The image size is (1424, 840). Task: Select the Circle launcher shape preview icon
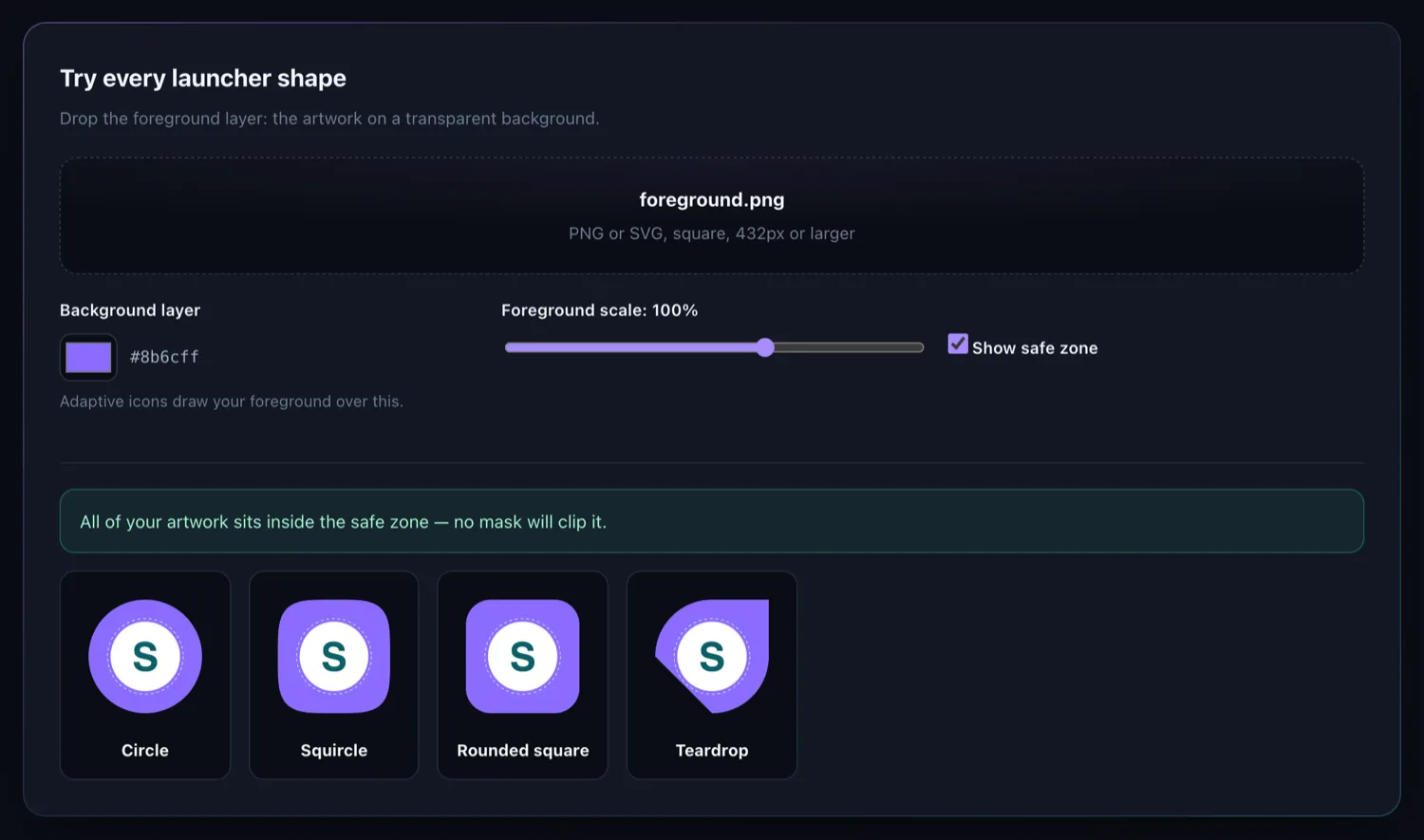[145, 656]
